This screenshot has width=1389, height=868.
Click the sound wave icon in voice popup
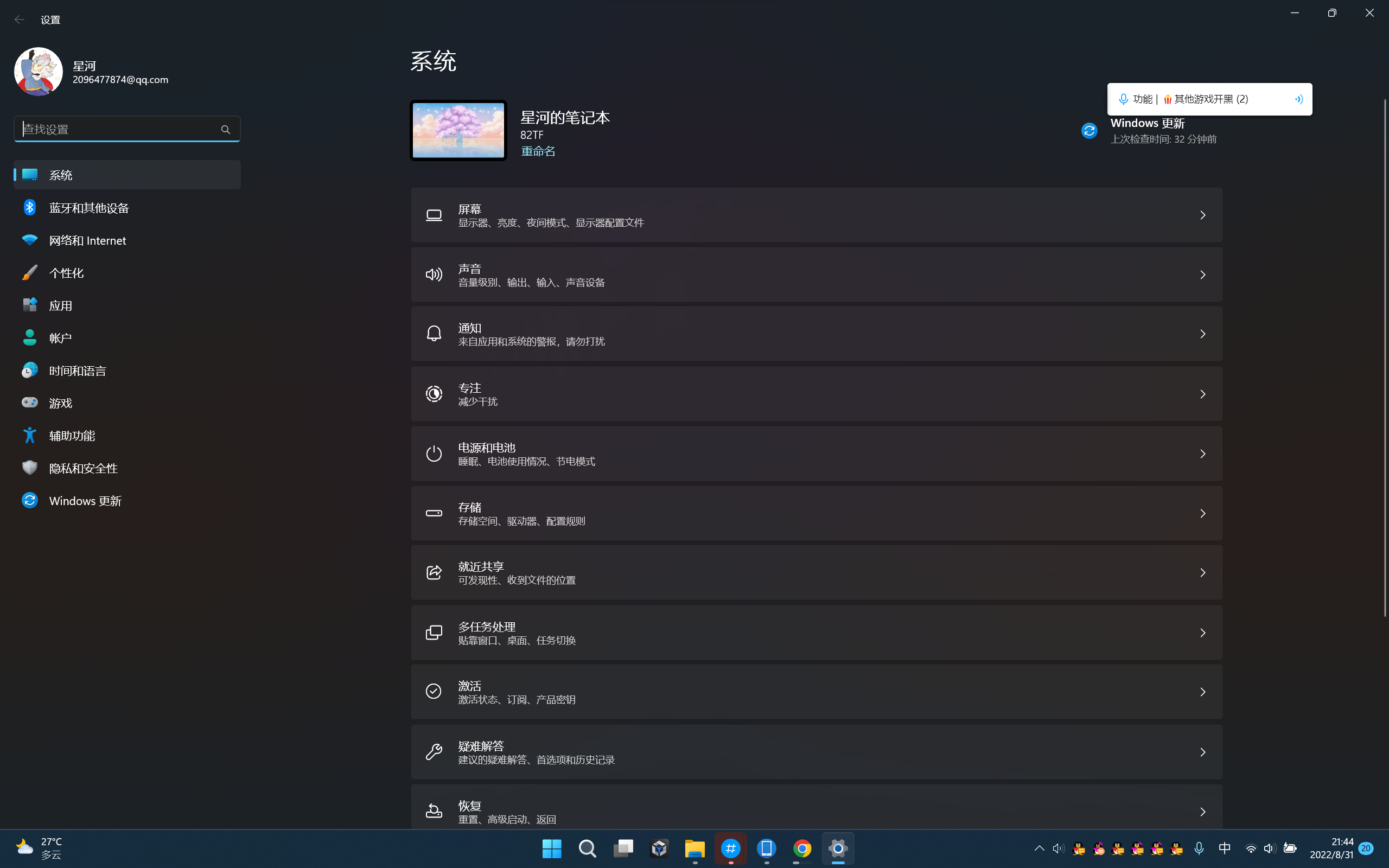coord(1299,99)
